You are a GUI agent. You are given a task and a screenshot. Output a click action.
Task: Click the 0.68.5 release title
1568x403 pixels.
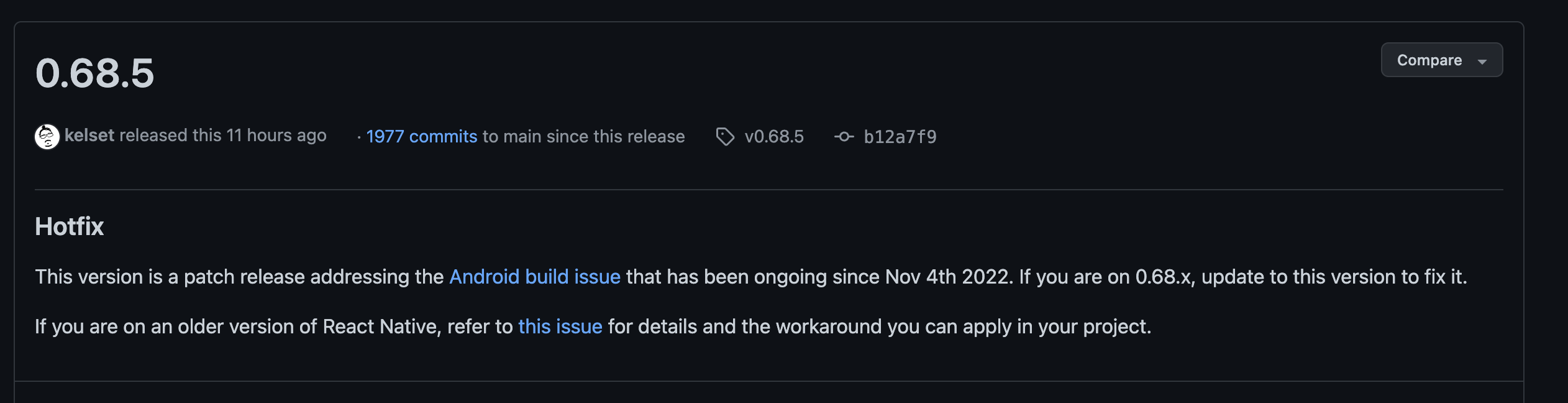(x=94, y=73)
